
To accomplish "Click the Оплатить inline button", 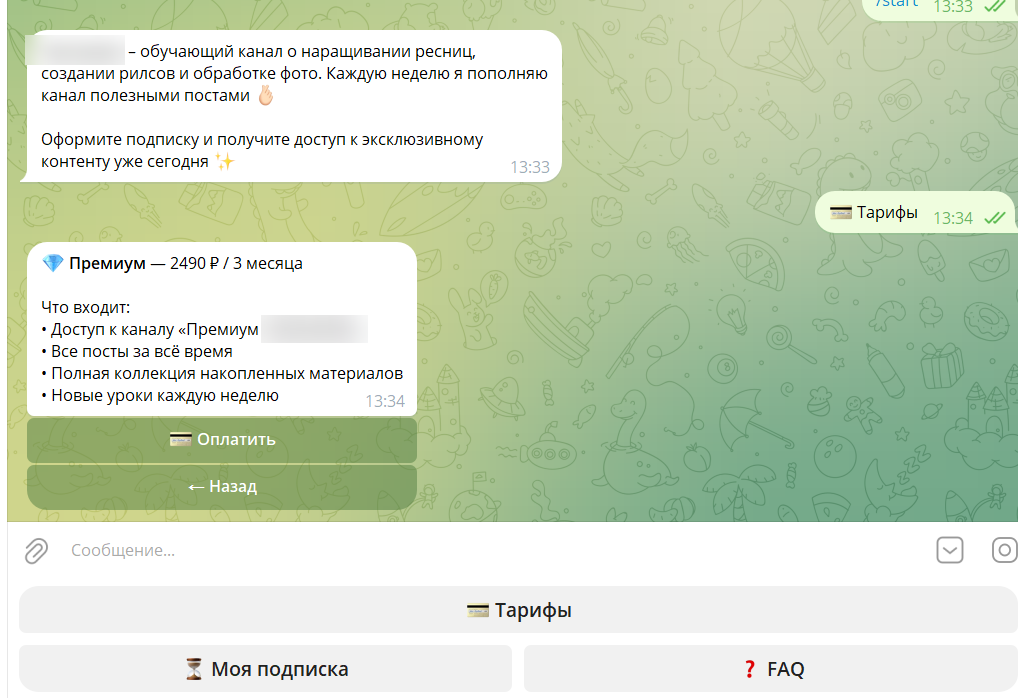I will [x=222, y=440].
